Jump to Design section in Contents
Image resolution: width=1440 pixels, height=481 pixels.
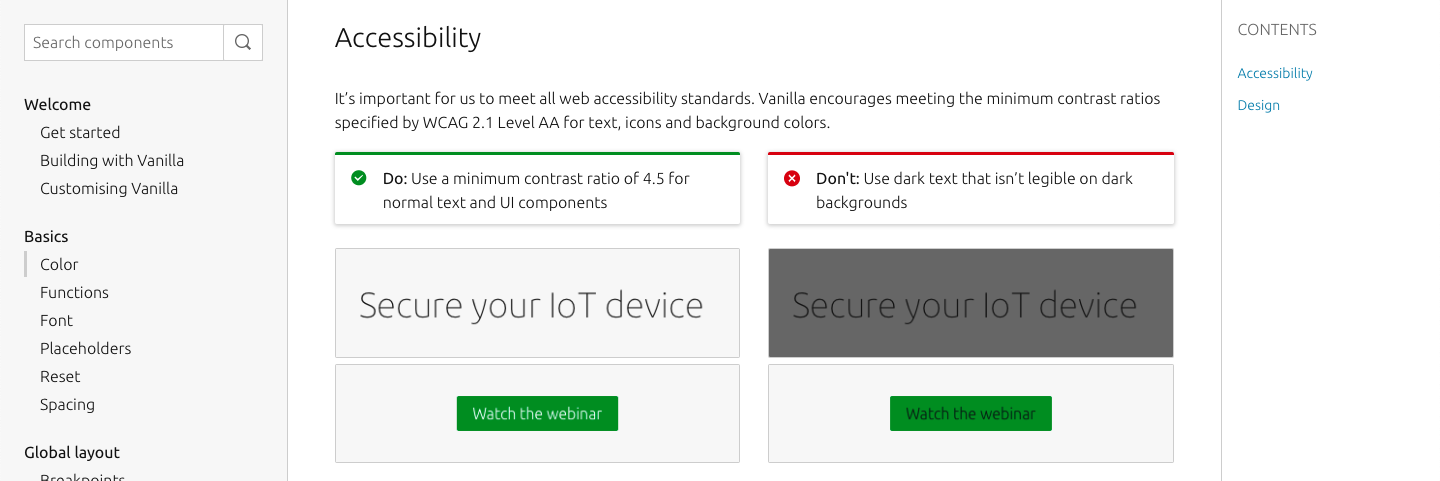point(1258,105)
